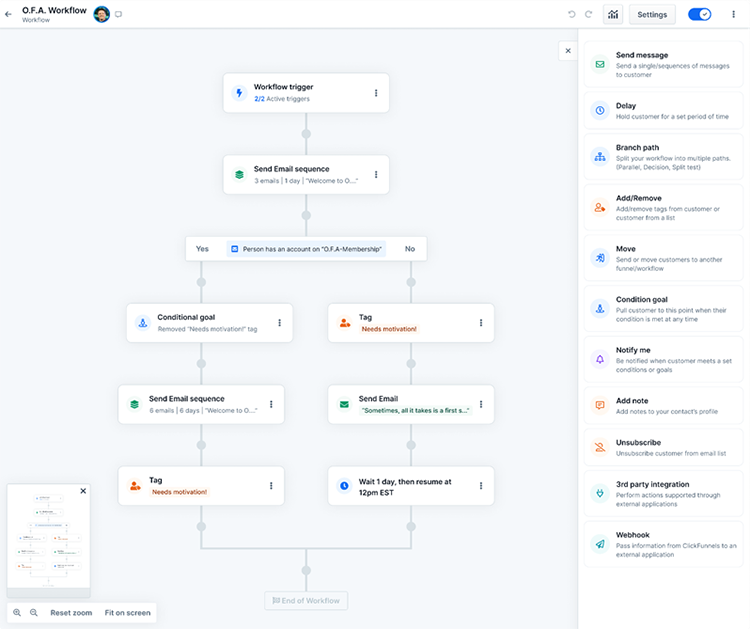Close the actions side panel
This screenshot has height=629, width=750.
tap(568, 51)
